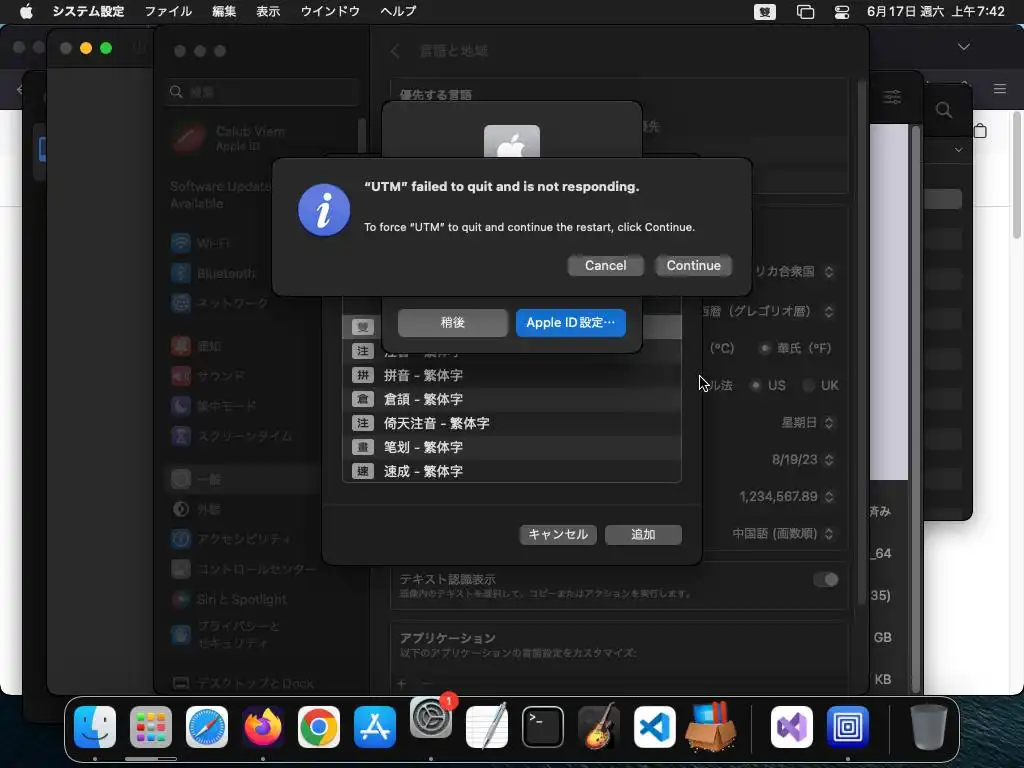Open the App Store Dock icon
The image size is (1024, 768).
(x=375, y=726)
